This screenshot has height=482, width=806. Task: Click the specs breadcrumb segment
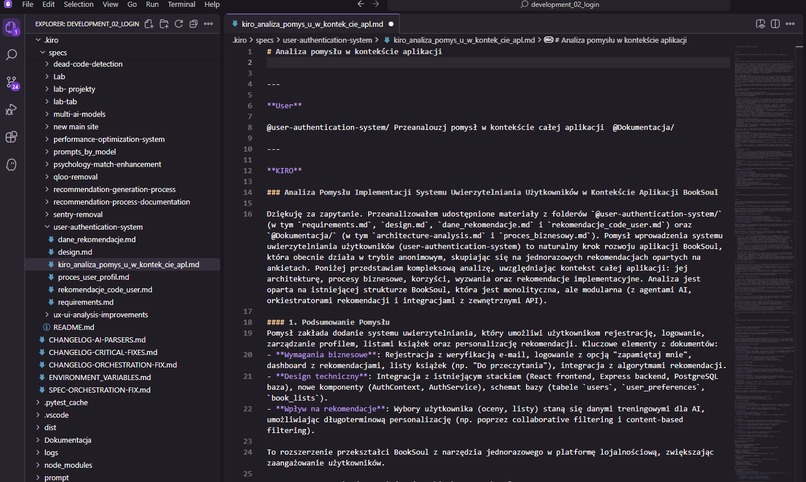[265, 40]
